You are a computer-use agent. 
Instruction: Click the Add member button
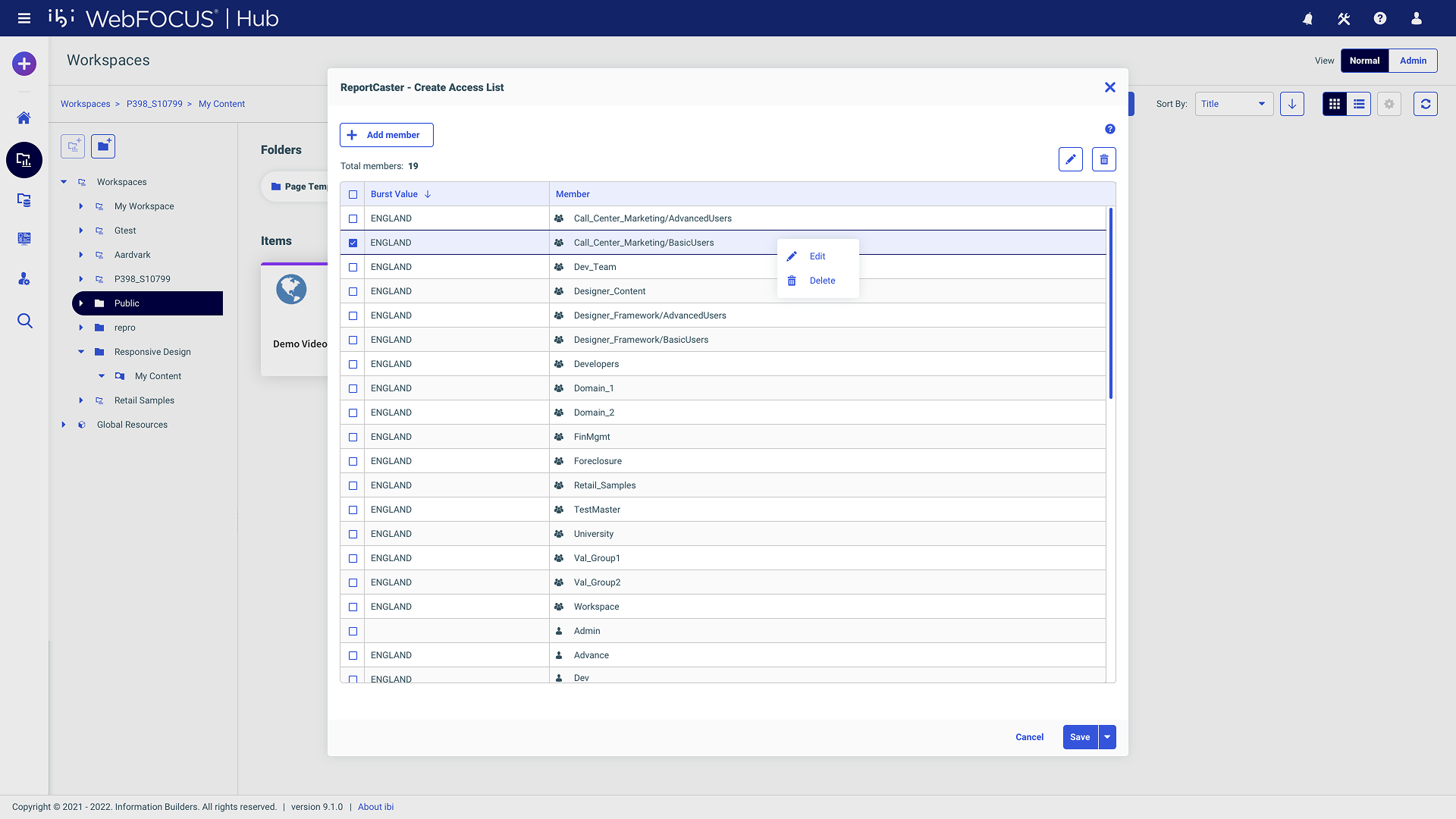click(386, 135)
